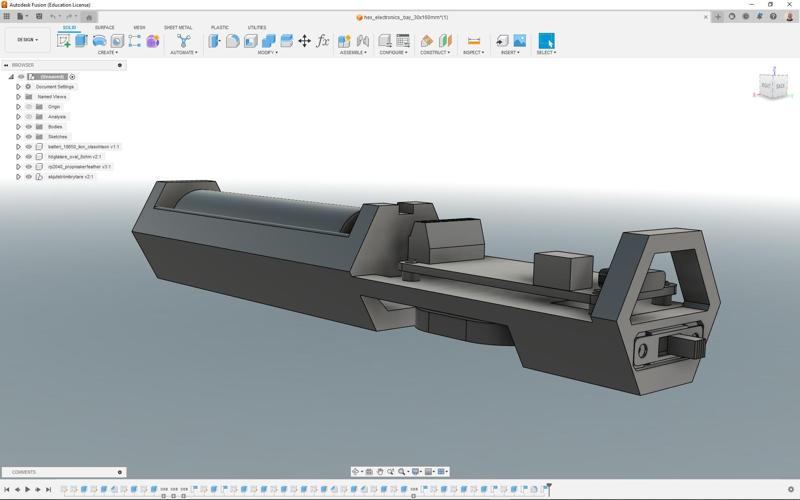Open the Construct dropdown menu
Image resolution: width=800 pixels, height=500 pixels.
pos(435,53)
